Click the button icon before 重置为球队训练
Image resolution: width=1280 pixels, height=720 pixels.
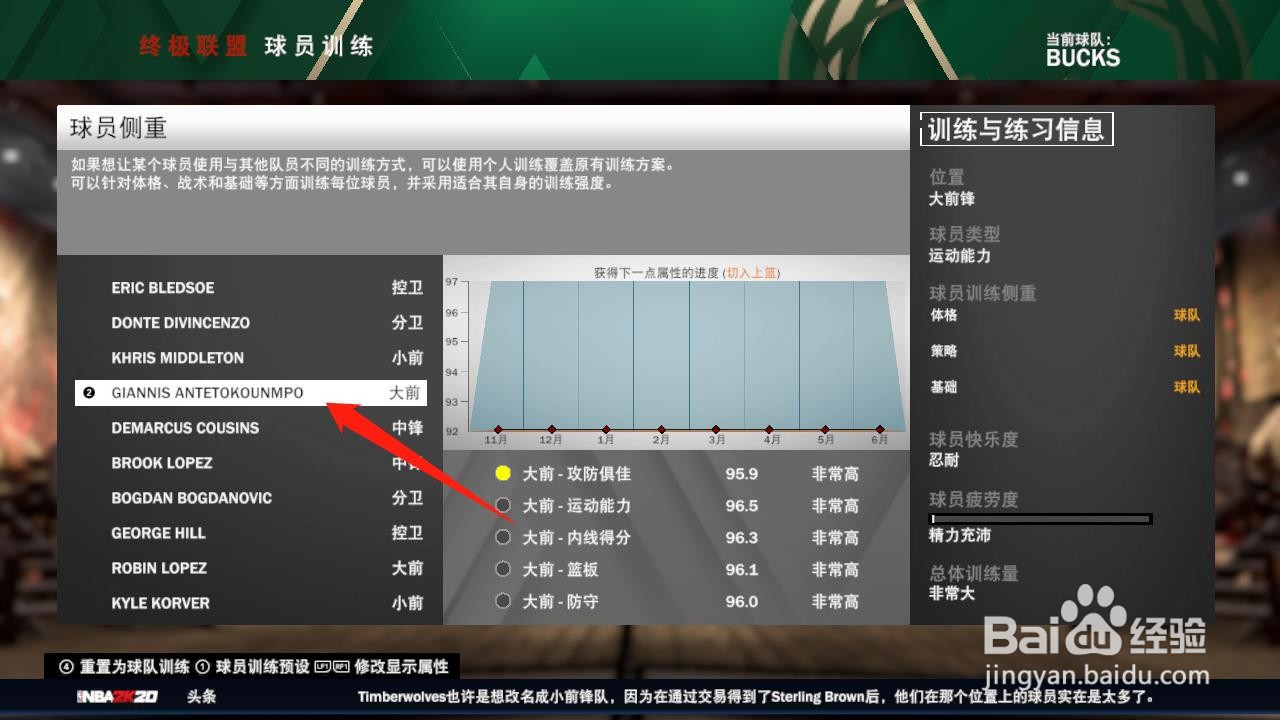pyautogui.click(x=66, y=666)
